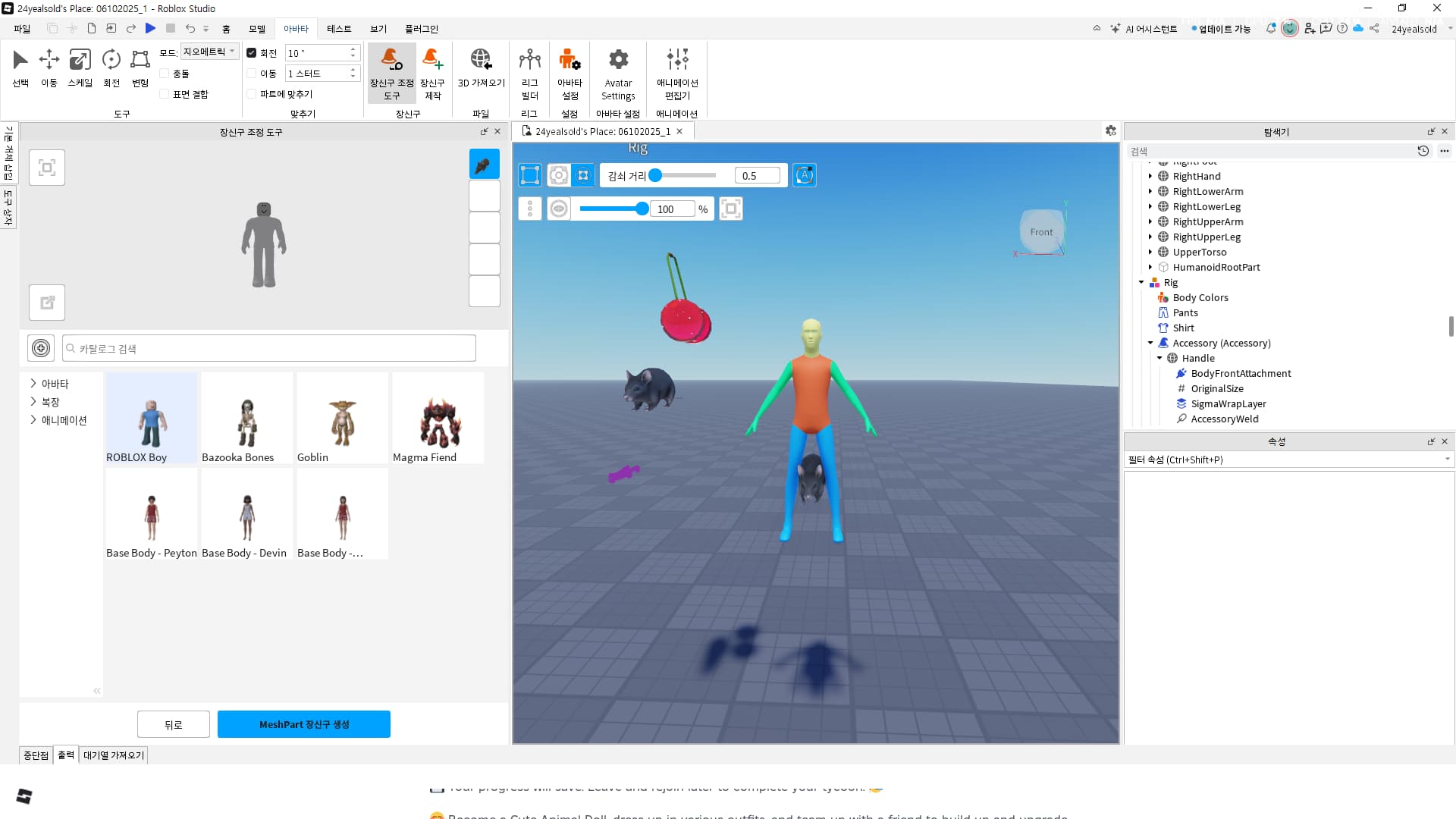Open the 24yealsold account dropdown
1456x819 pixels.
[1421, 29]
